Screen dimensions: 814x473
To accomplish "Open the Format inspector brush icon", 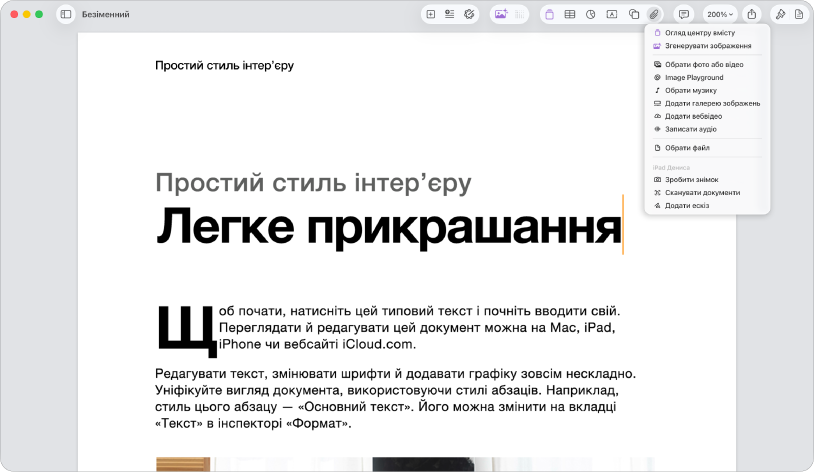I will 780,15.
